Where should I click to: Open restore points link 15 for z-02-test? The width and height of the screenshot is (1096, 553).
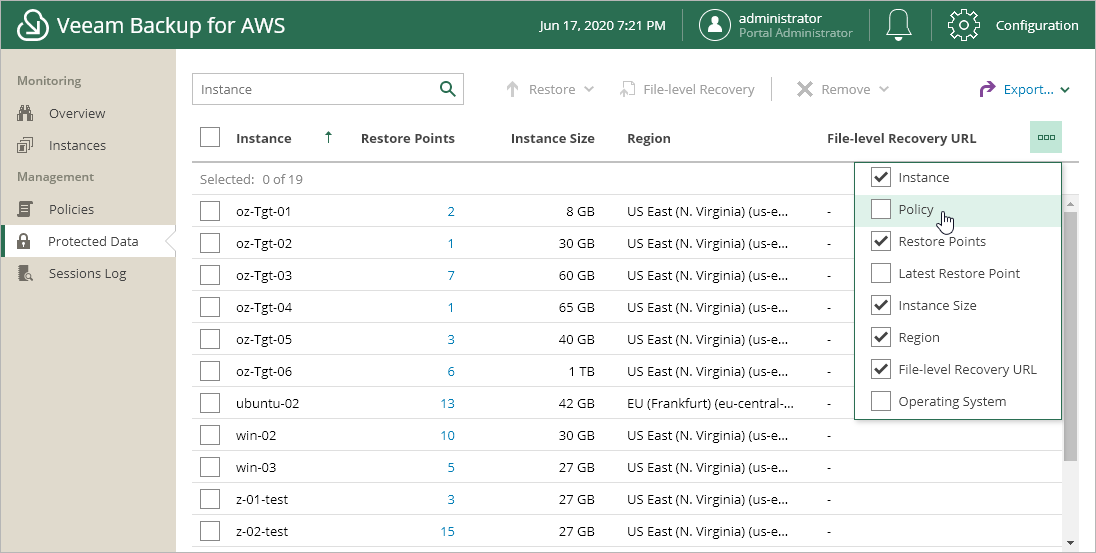tap(447, 531)
